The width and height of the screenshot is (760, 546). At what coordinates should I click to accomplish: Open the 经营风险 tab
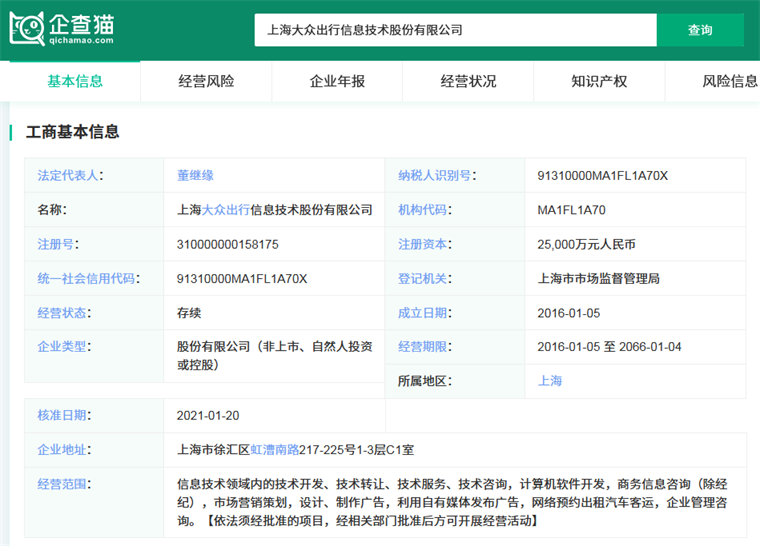point(206,81)
